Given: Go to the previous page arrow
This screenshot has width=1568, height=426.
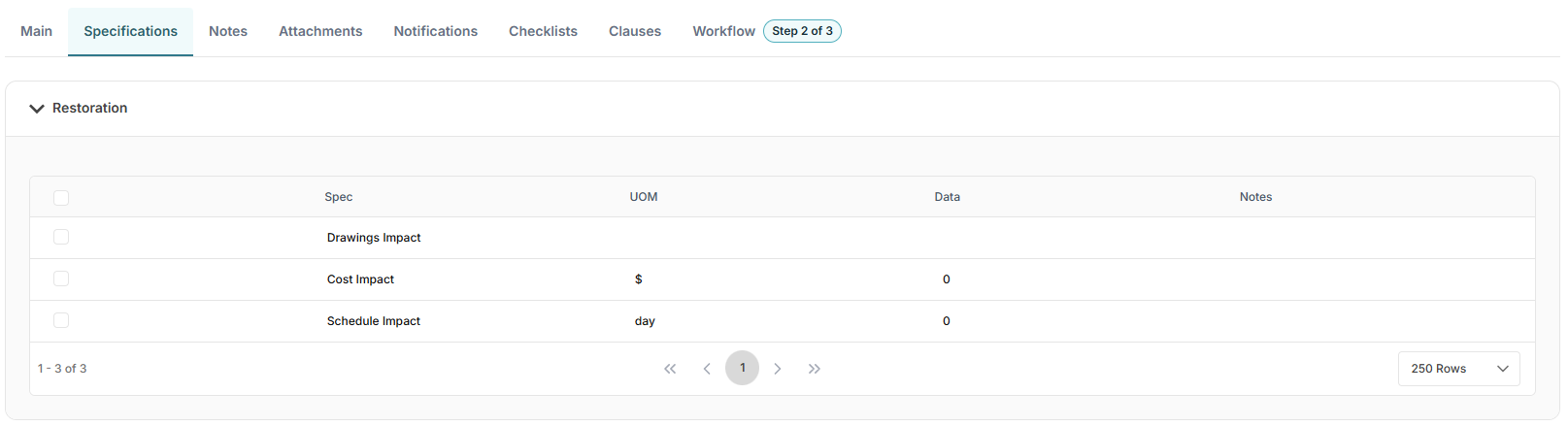Looking at the screenshot, I should click(x=707, y=369).
